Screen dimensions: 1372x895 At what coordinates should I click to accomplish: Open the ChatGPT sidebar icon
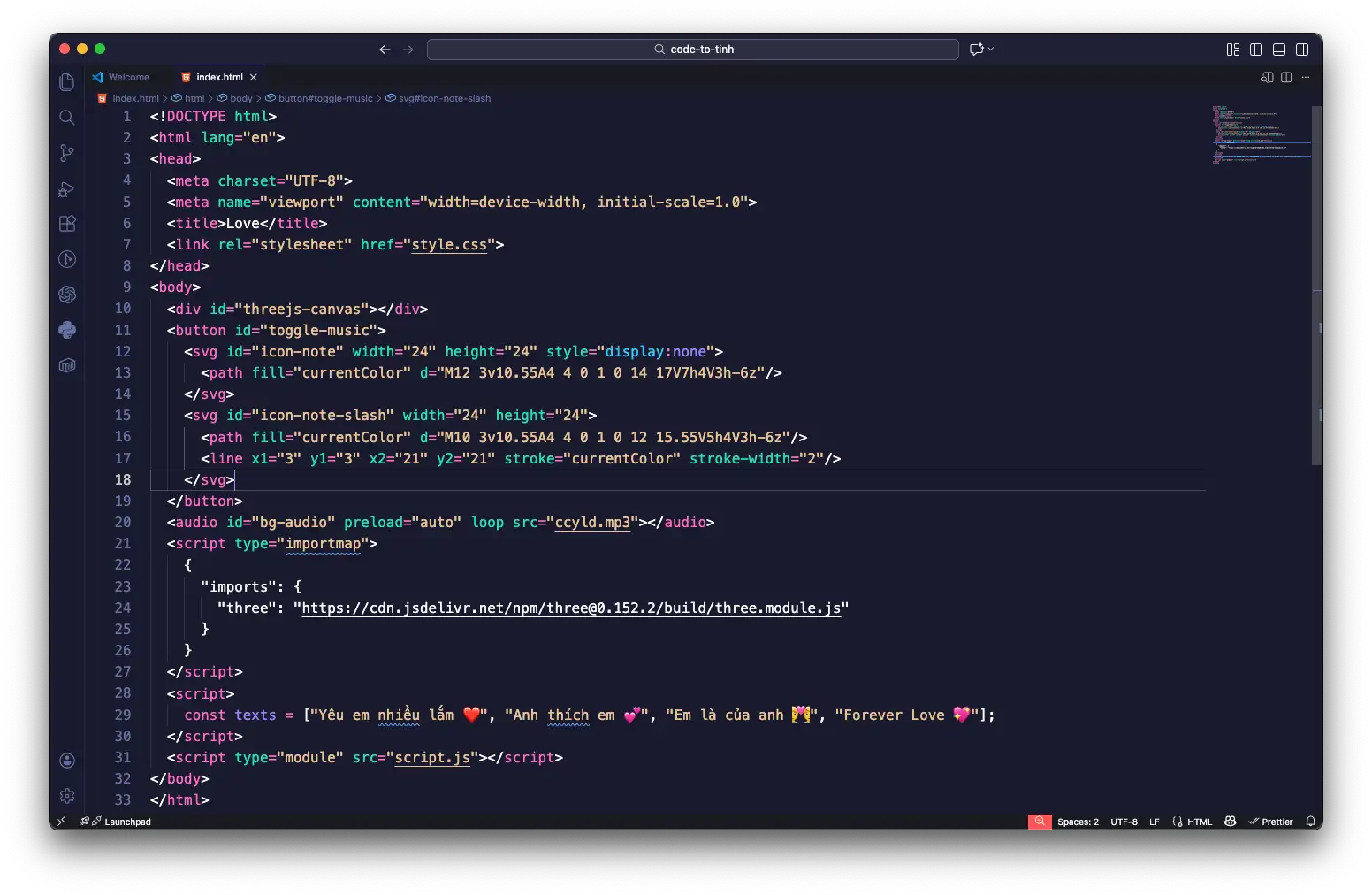point(66,295)
